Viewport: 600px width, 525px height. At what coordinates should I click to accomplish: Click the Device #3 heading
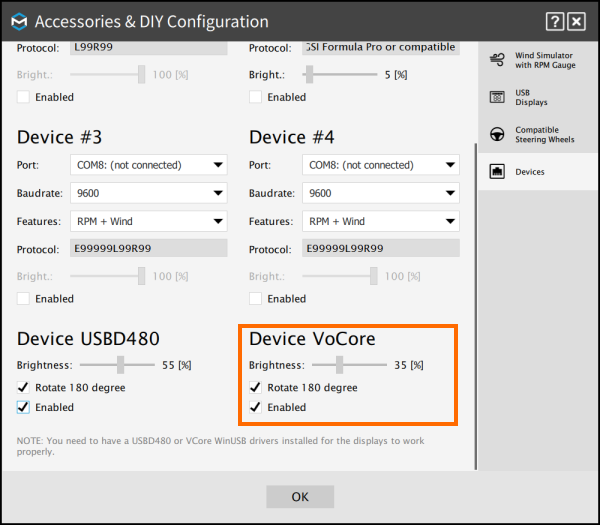click(59, 137)
